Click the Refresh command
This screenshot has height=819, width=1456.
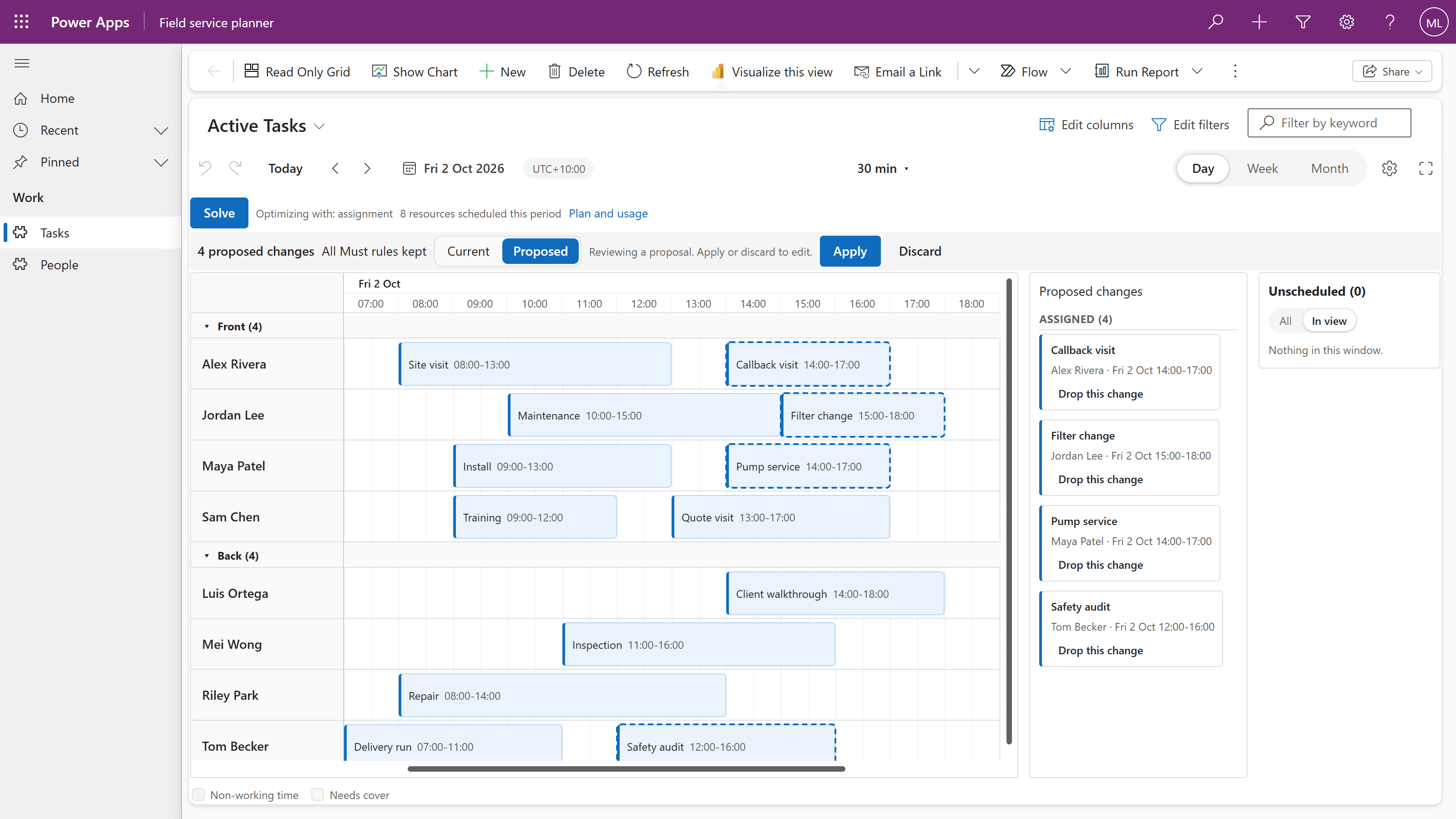[x=657, y=71]
